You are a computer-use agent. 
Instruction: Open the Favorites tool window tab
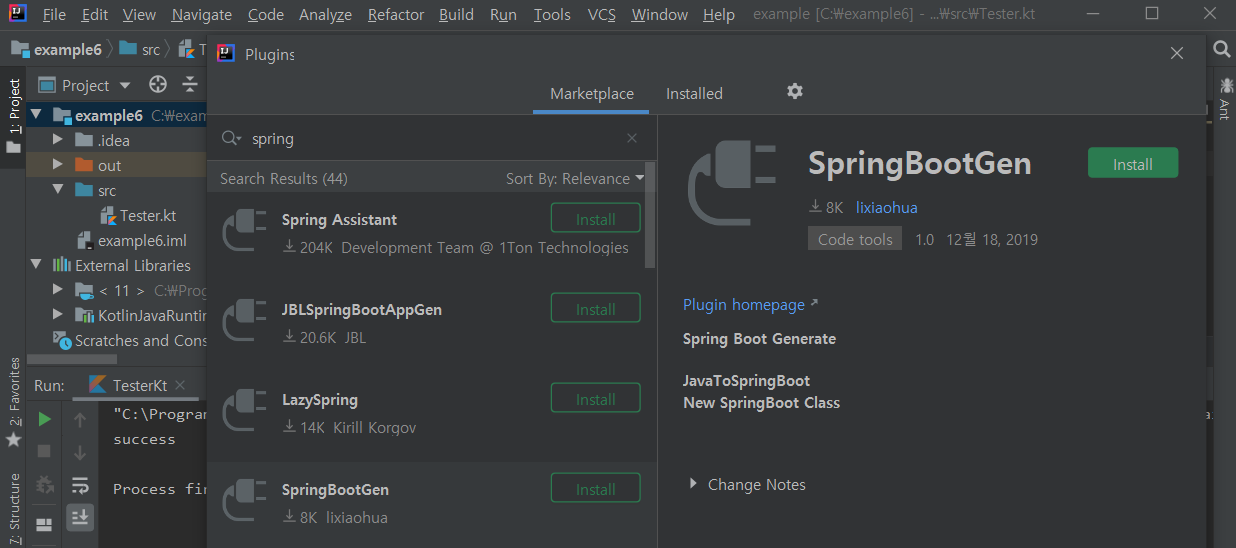click(14, 401)
